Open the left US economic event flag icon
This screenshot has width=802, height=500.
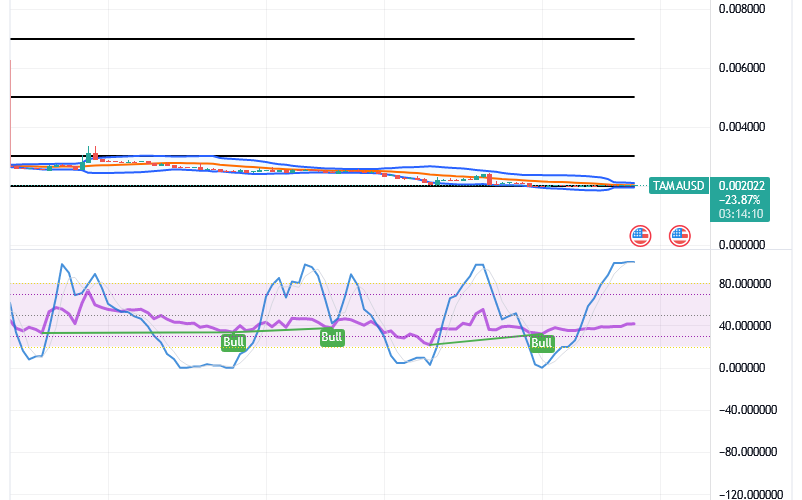coord(640,236)
